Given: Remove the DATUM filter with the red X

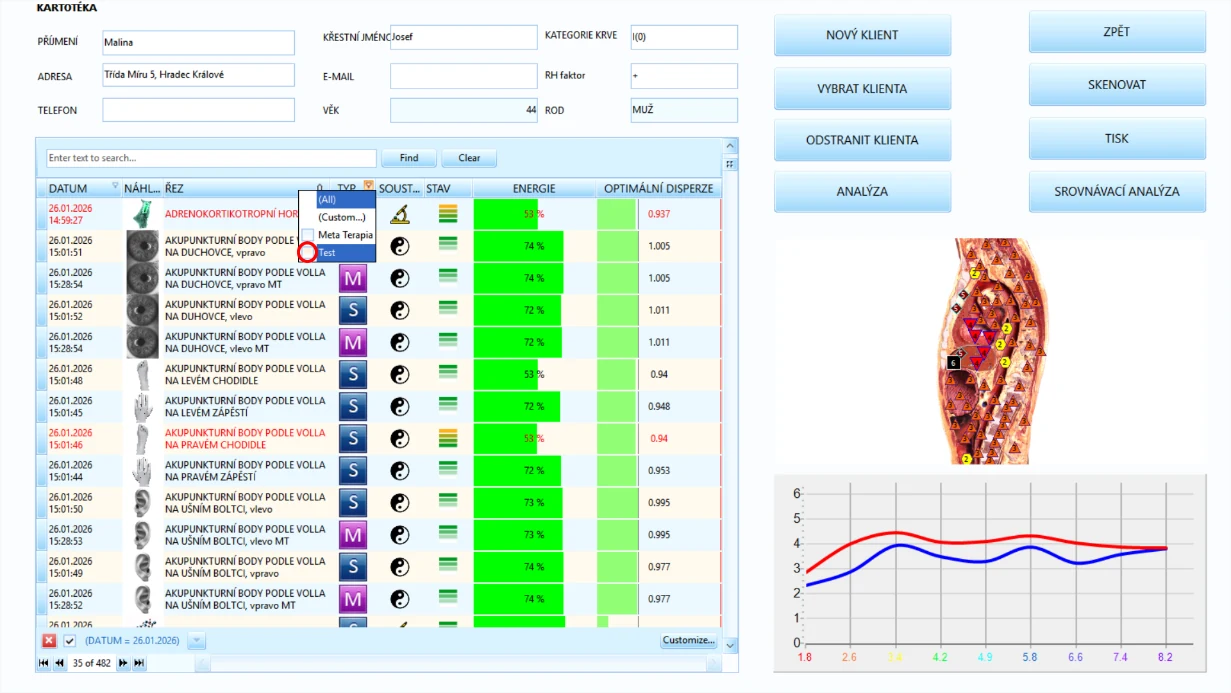Looking at the screenshot, I should coord(49,640).
